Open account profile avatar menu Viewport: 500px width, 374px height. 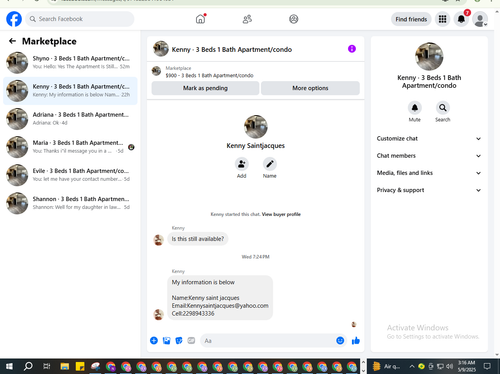tap(480, 19)
